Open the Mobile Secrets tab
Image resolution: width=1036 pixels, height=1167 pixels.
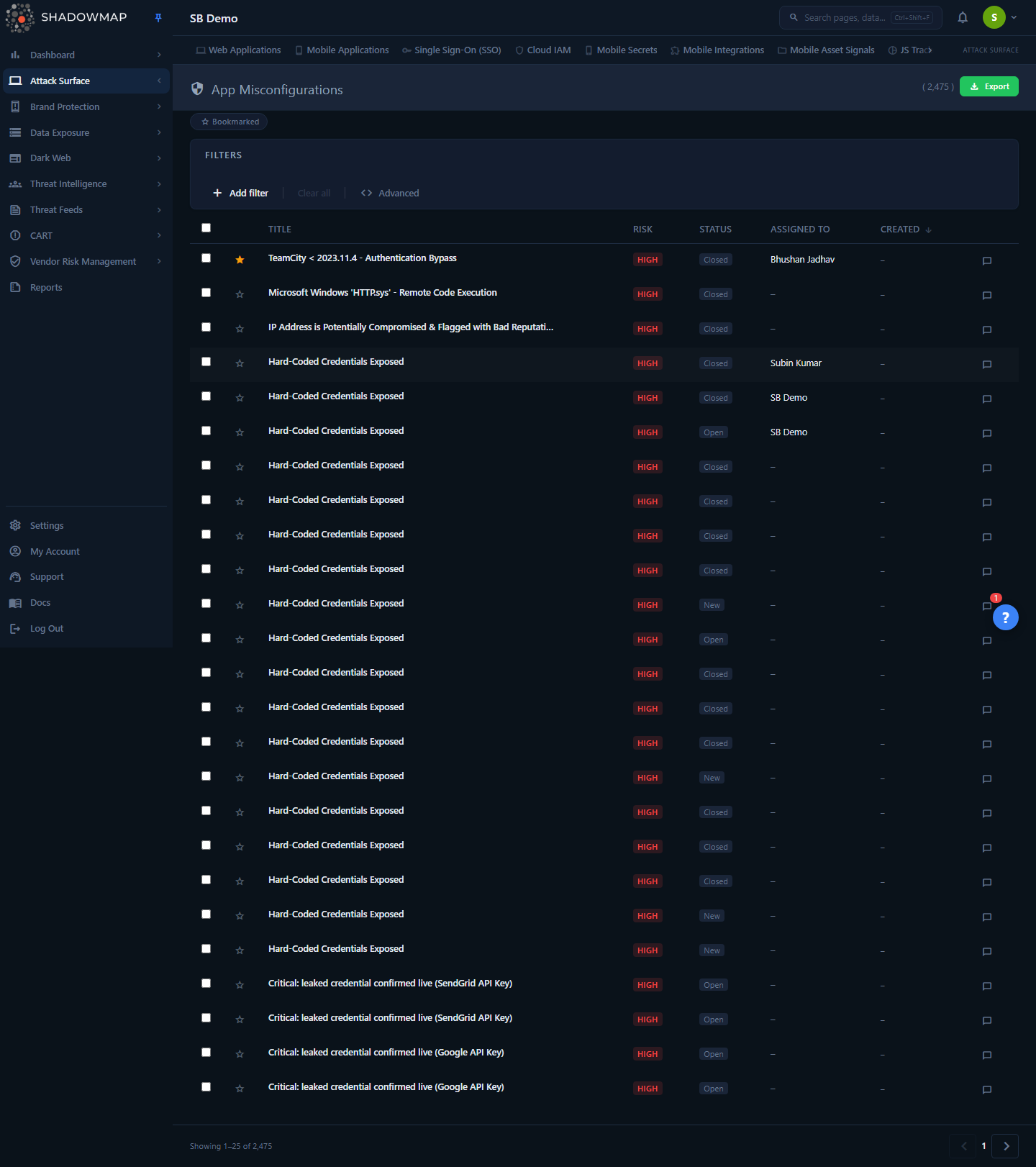pos(621,50)
